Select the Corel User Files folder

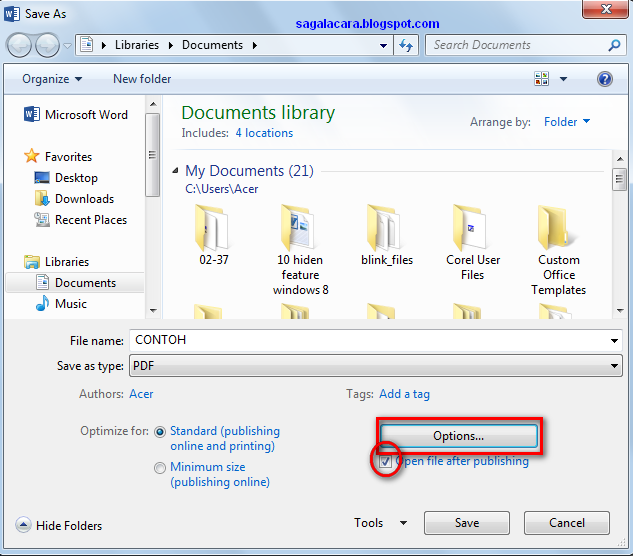tap(473, 243)
